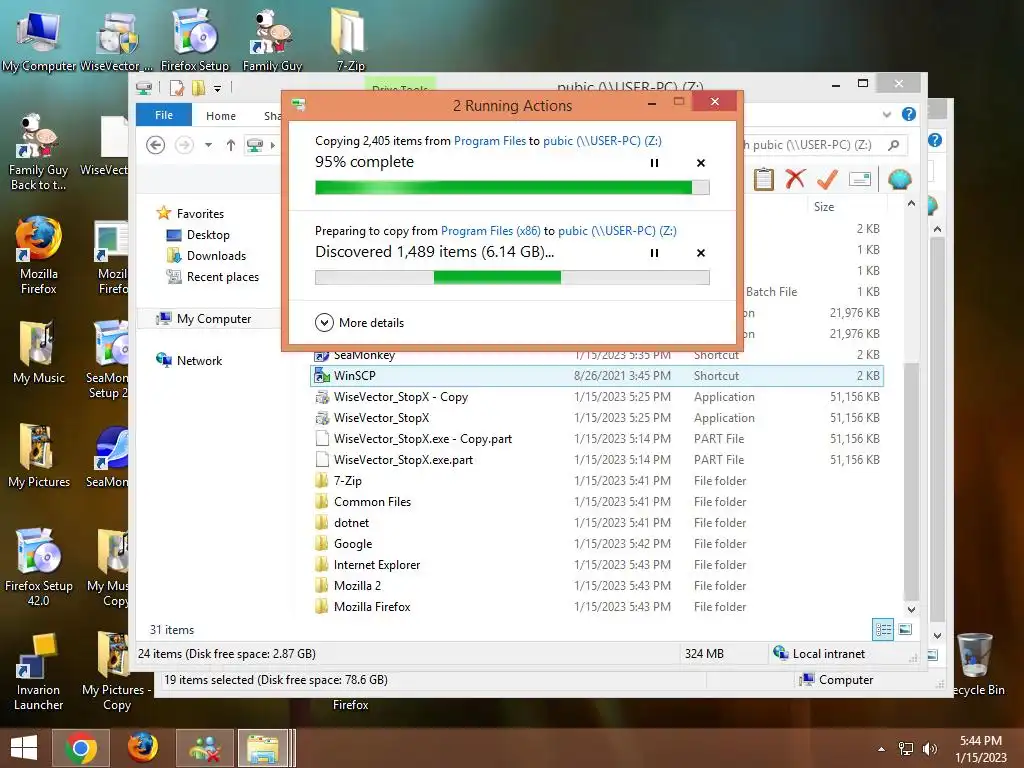Select the Google folder
Screen dimensions: 1024x768
(x=597, y=543)
